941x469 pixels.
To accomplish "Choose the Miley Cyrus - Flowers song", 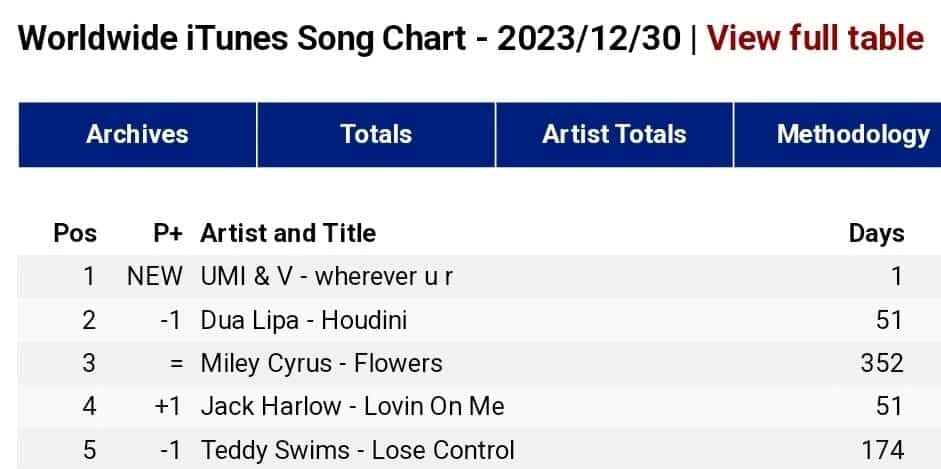I will coord(321,363).
